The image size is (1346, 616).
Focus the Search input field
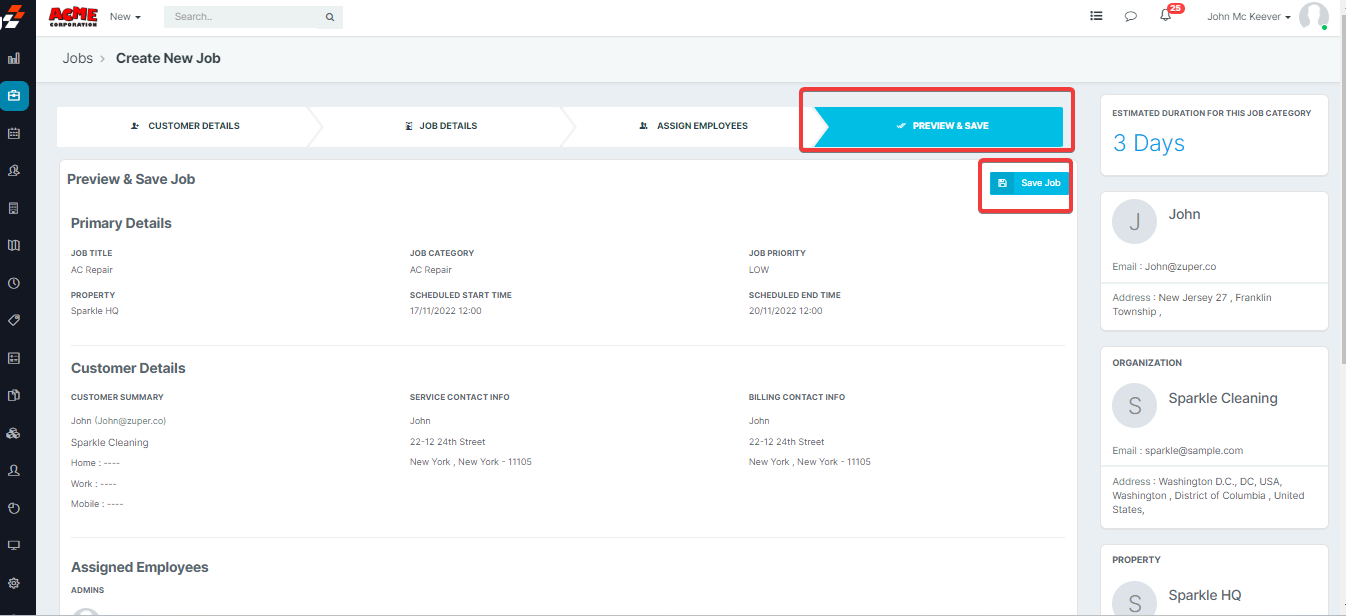pos(253,17)
